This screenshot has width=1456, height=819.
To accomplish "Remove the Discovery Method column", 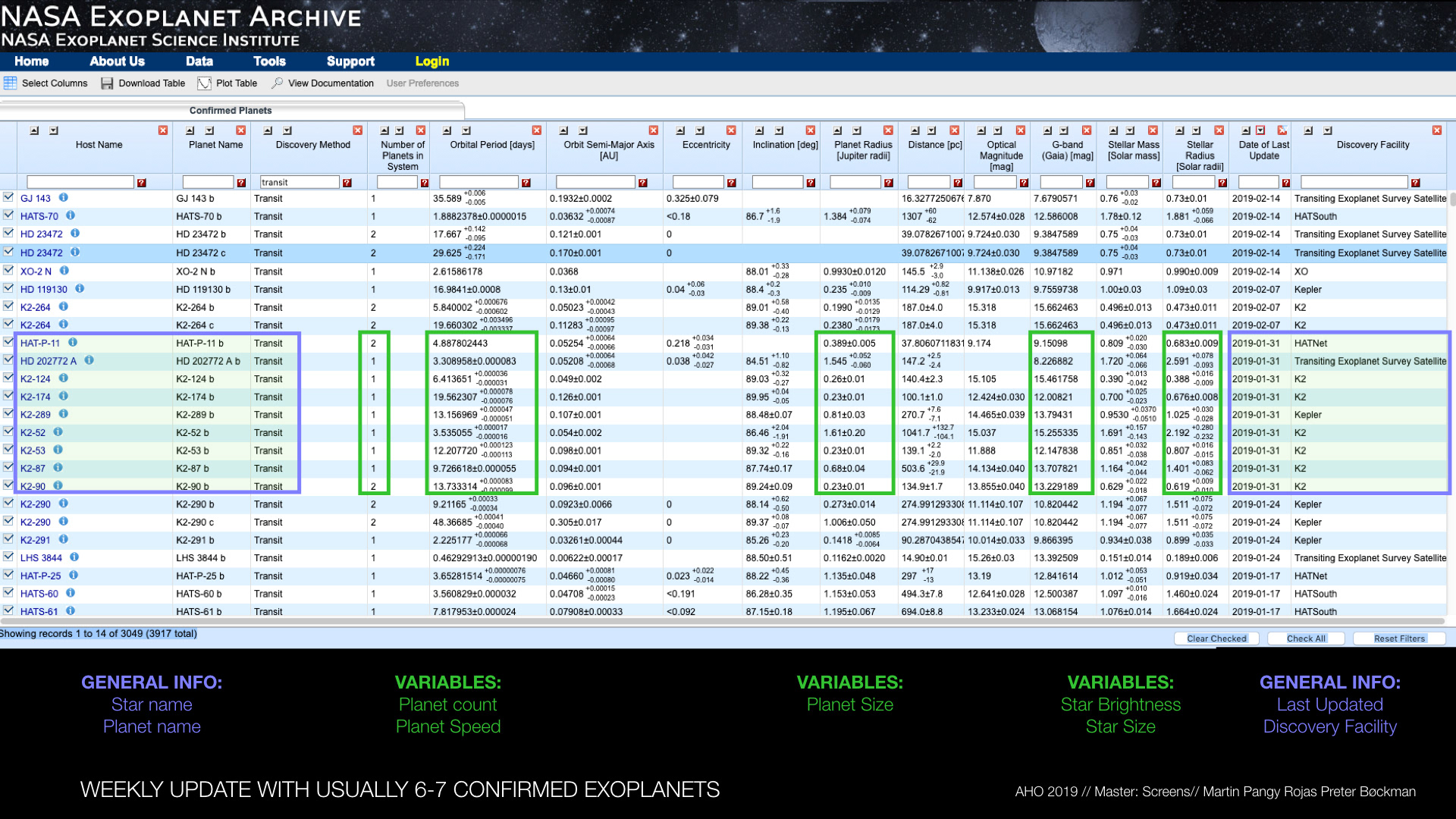I will pos(357,130).
